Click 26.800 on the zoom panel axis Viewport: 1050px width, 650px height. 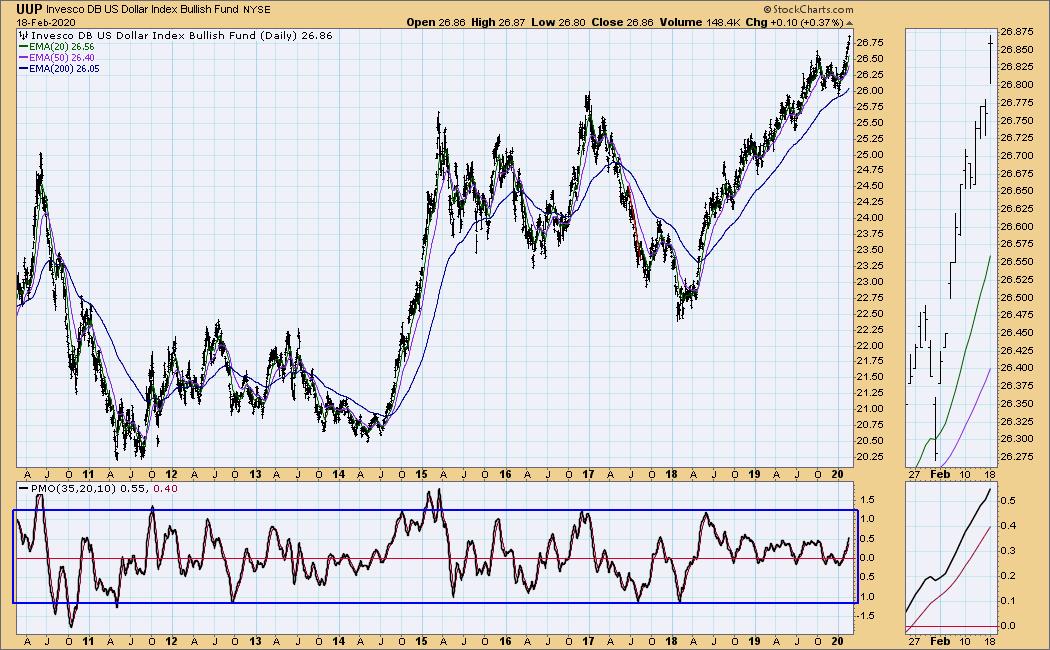coord(1017,85)
